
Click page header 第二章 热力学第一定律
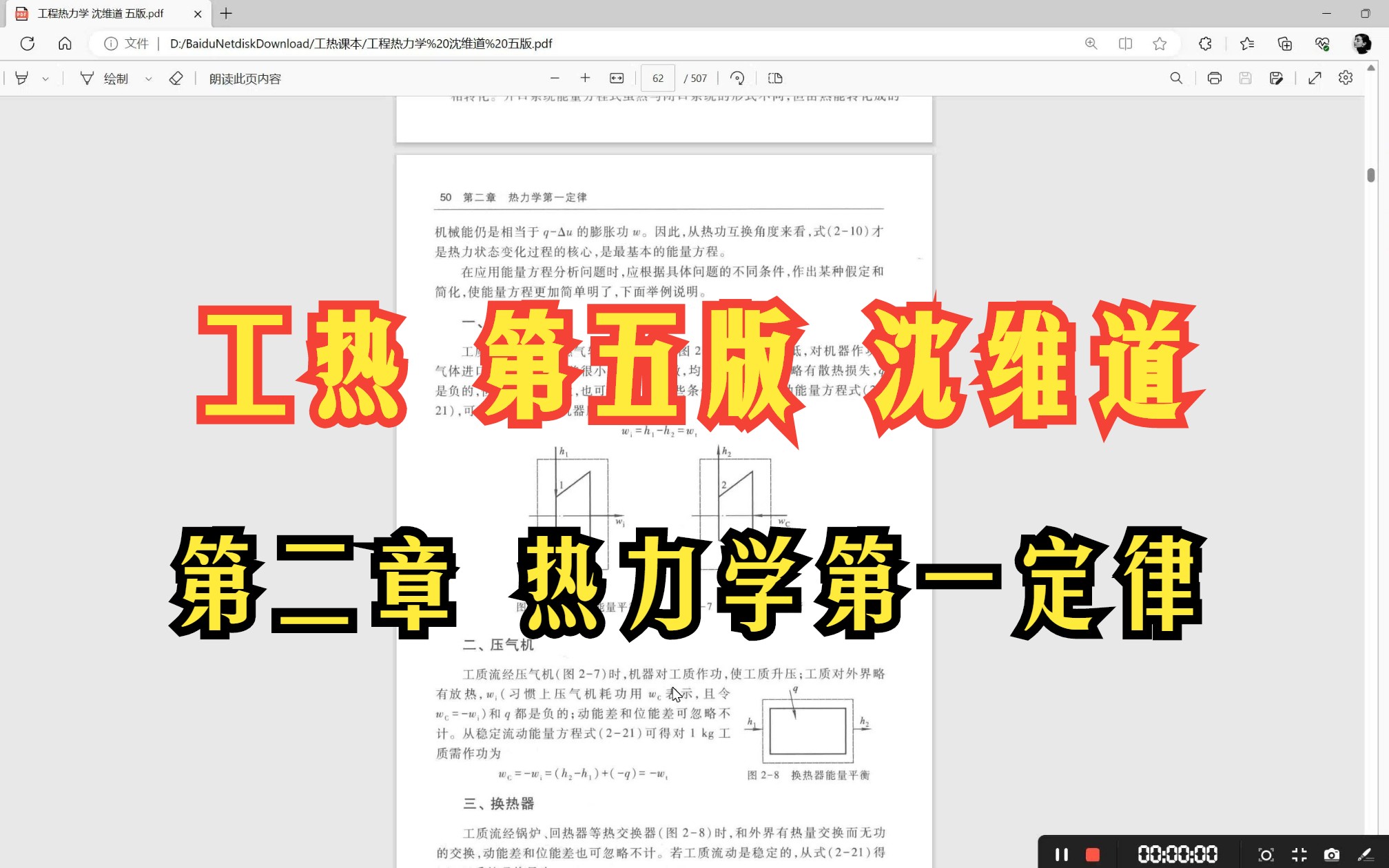525,197
